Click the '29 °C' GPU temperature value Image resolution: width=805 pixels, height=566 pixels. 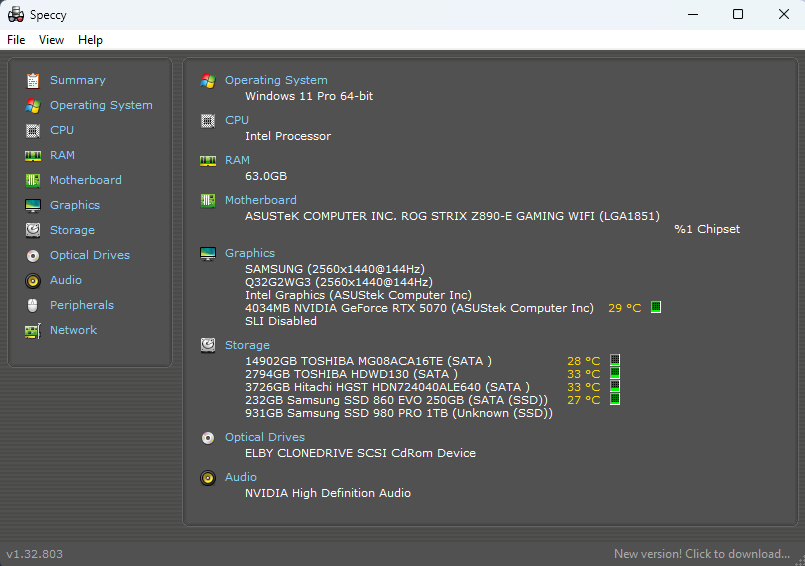pyautogui.click(x=625, y=308)
